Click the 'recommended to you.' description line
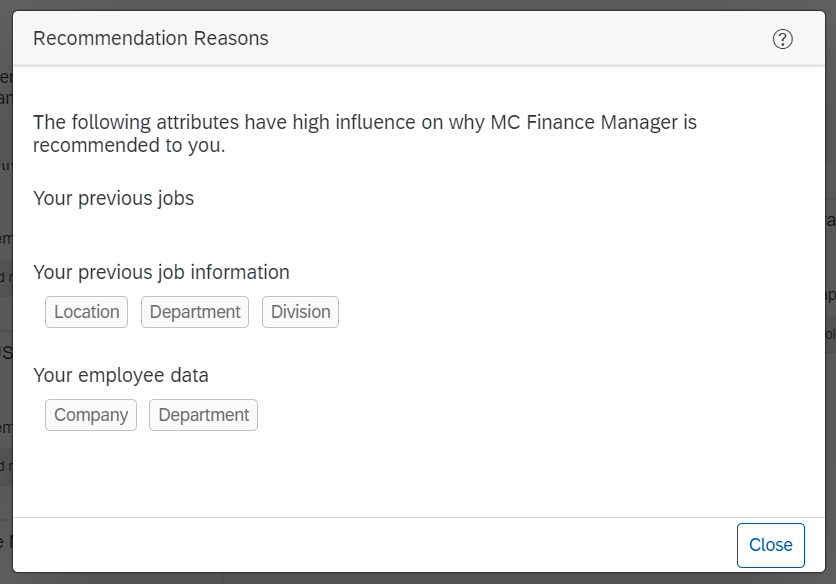This screenshot has height=584, width=836. (x=129, y=146)
